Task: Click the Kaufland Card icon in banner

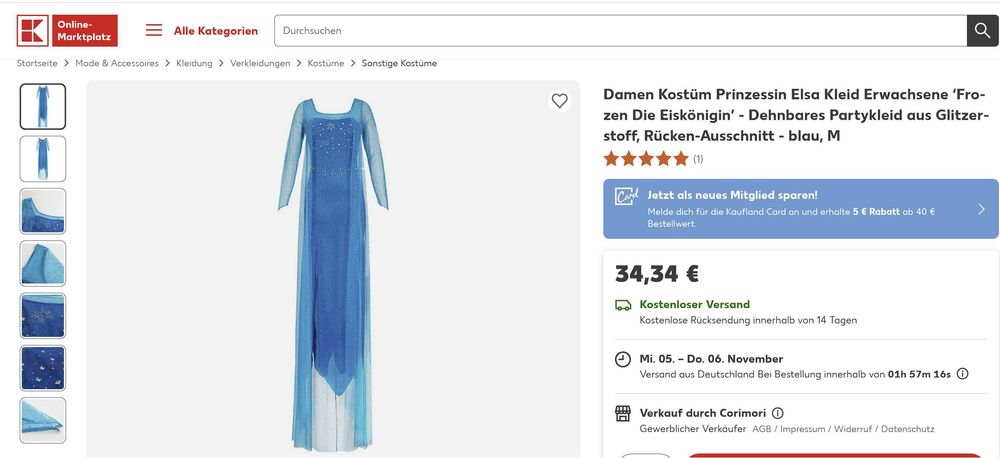Action: coord(626,196)
